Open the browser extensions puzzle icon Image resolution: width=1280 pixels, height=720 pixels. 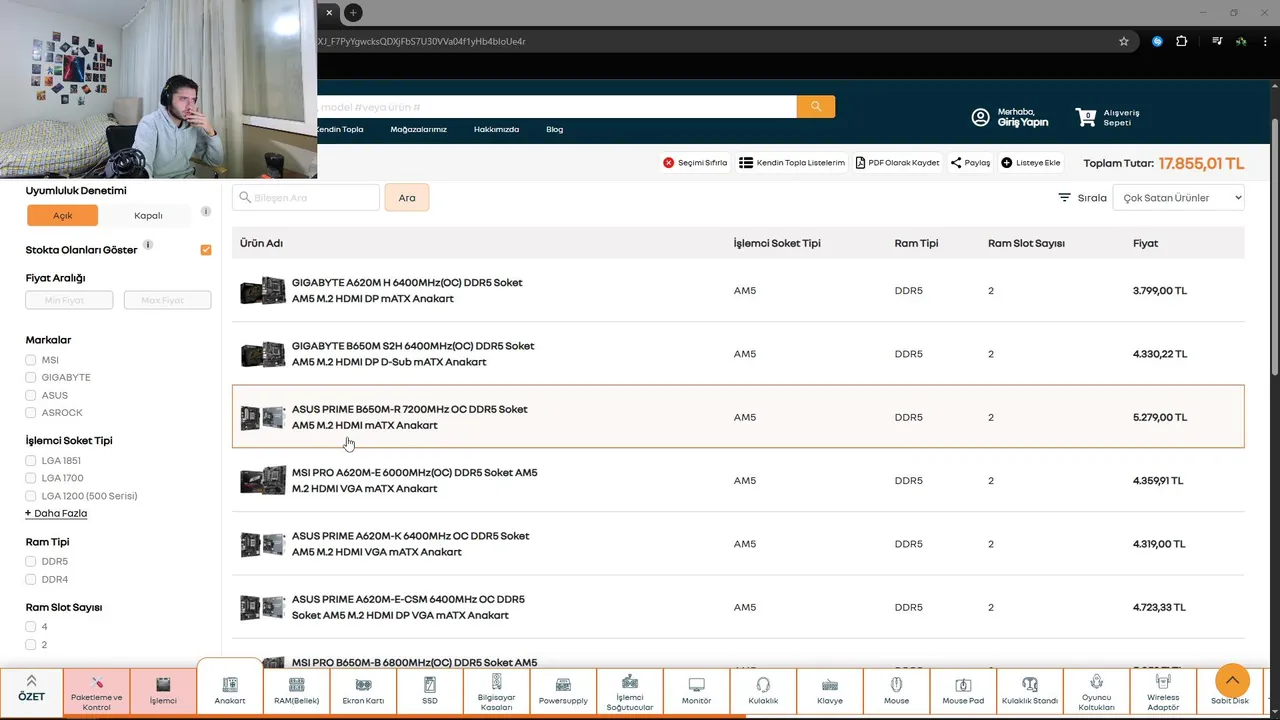click(1181, 41)
